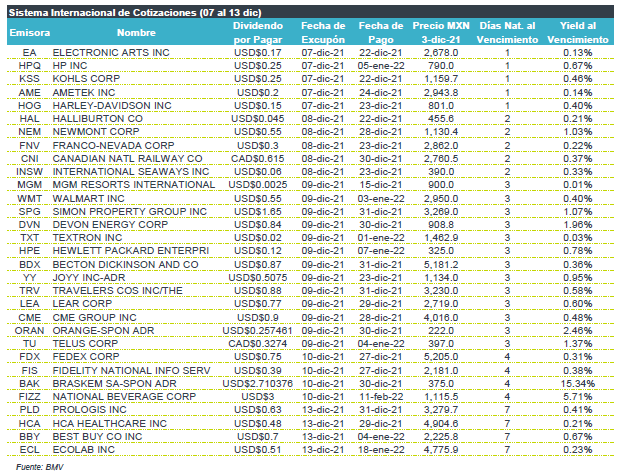The width and height of the screenshot is (627, 475).
Task: Click the USD$0.045 dividend for Halliburton
Action: point(258,119)
